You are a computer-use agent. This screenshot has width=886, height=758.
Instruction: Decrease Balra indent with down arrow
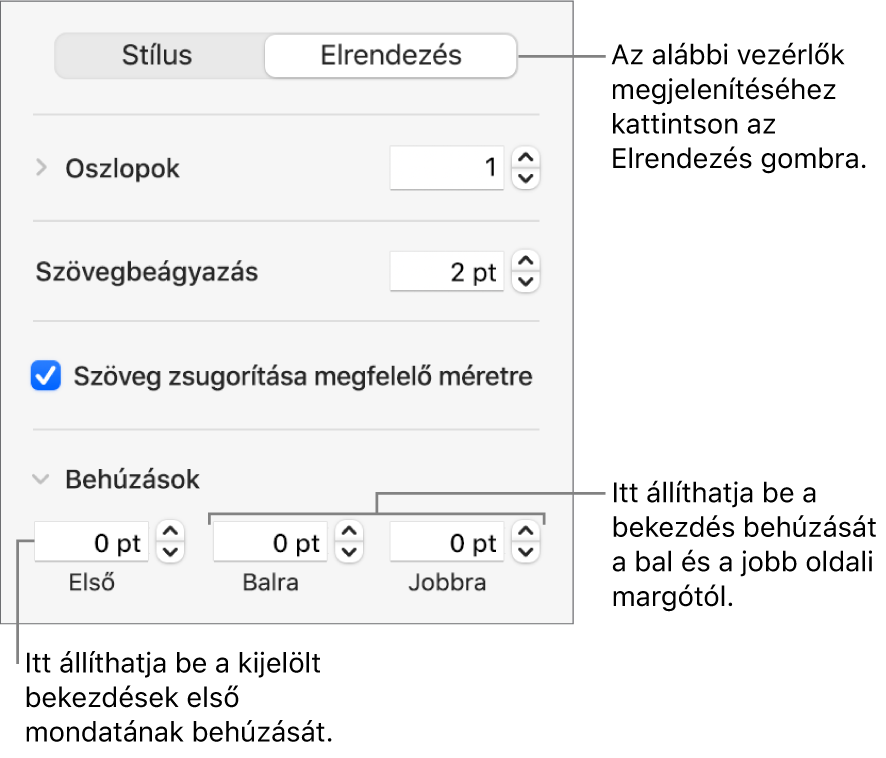348,552
